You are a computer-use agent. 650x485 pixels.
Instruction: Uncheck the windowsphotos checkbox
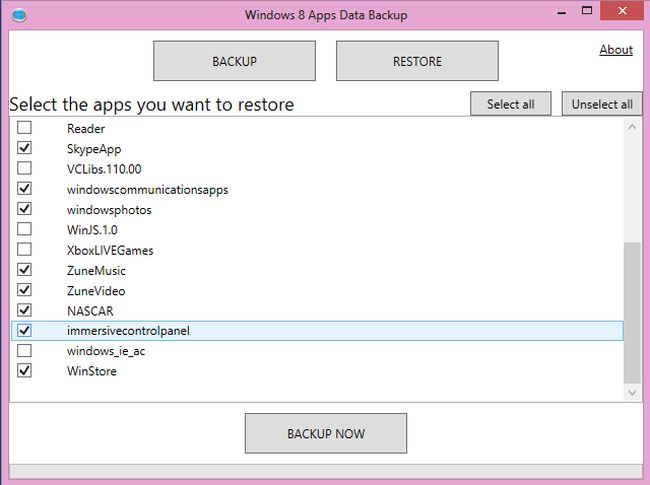[x=24, y=209]
